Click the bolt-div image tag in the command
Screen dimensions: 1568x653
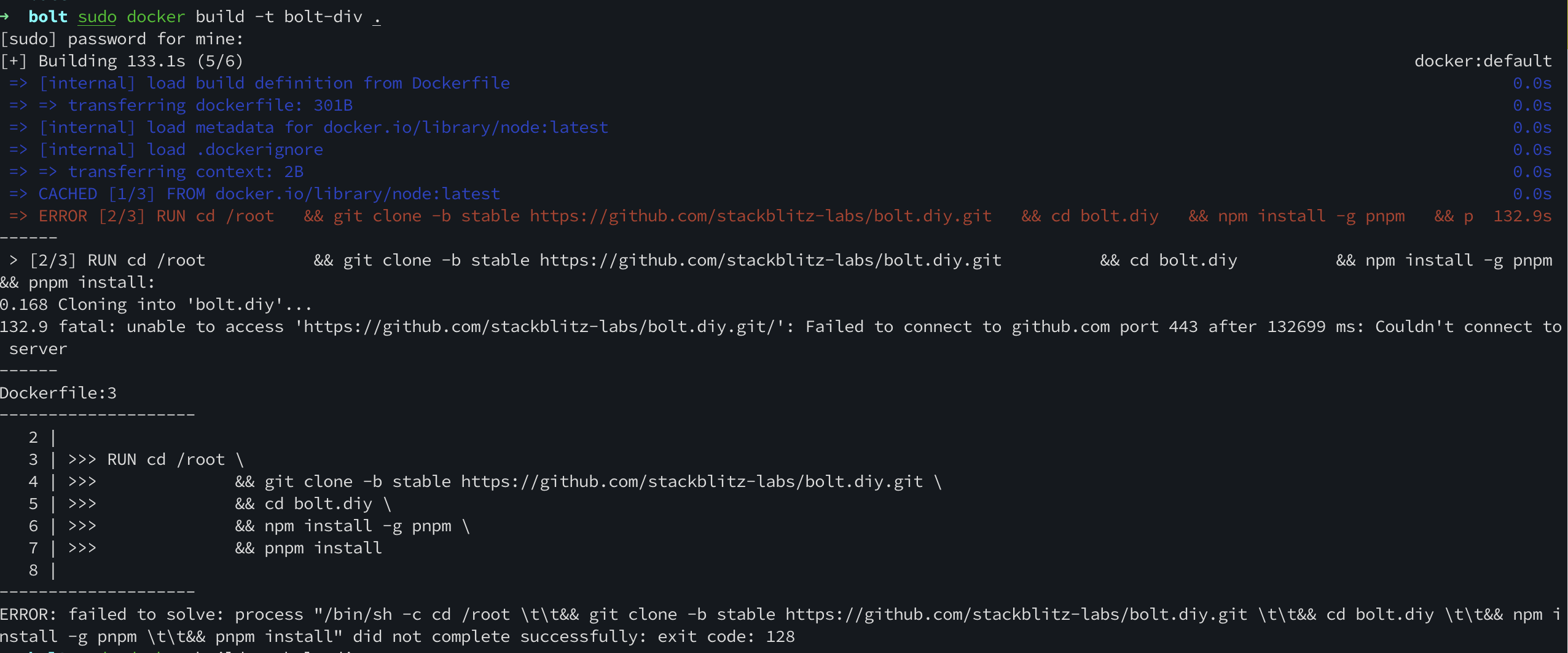(x=323, y=17)
